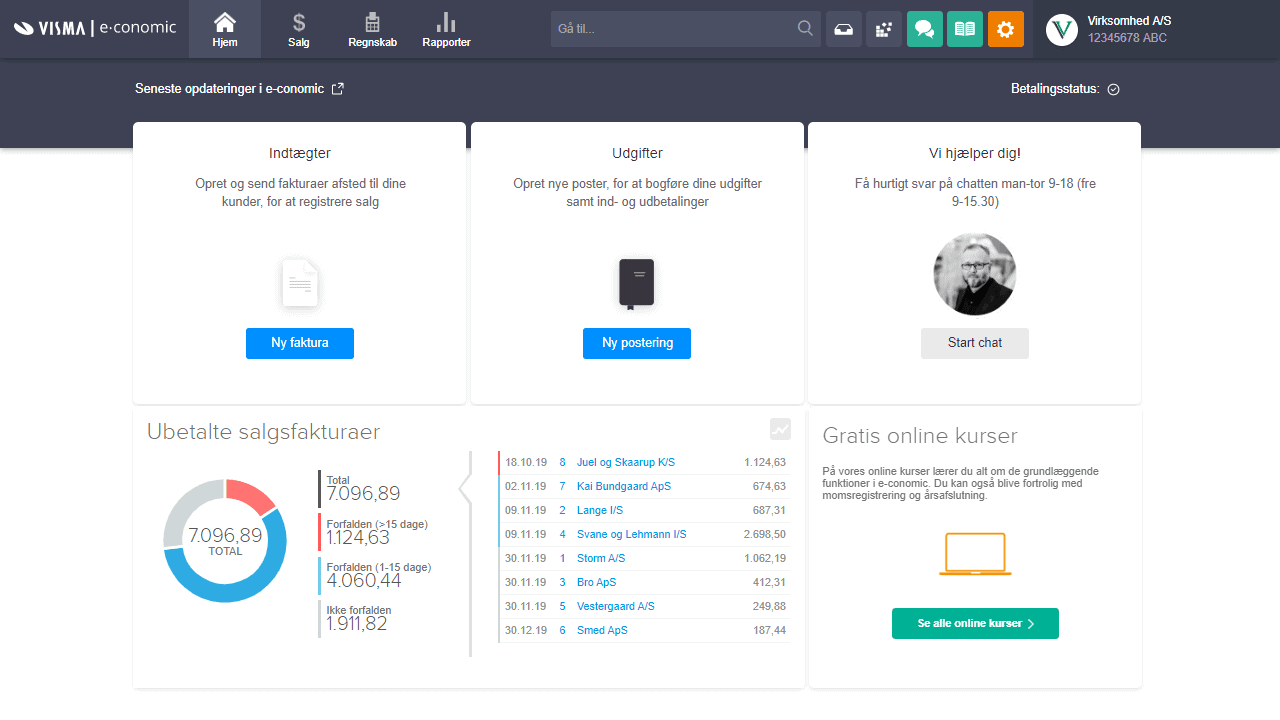Go to Hjem tab
This screenshot has height=720, width=1280.
pyautogui.click(x=225, y=29)
